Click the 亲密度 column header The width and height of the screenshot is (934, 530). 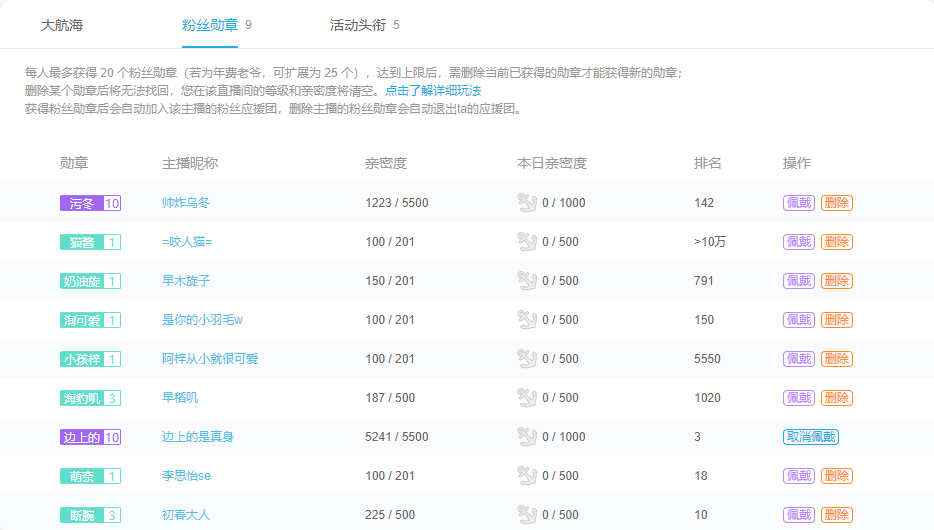coord(385,163)
